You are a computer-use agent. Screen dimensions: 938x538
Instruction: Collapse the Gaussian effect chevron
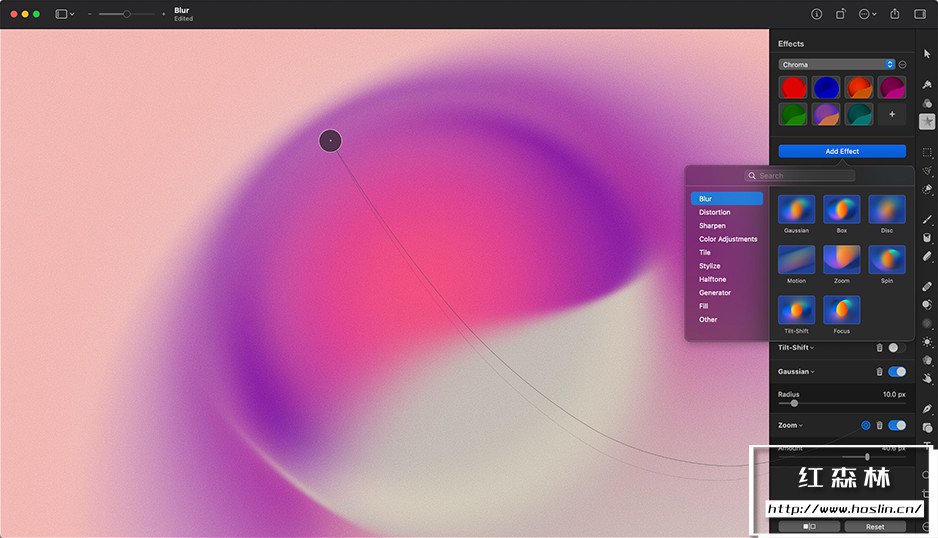812,372
